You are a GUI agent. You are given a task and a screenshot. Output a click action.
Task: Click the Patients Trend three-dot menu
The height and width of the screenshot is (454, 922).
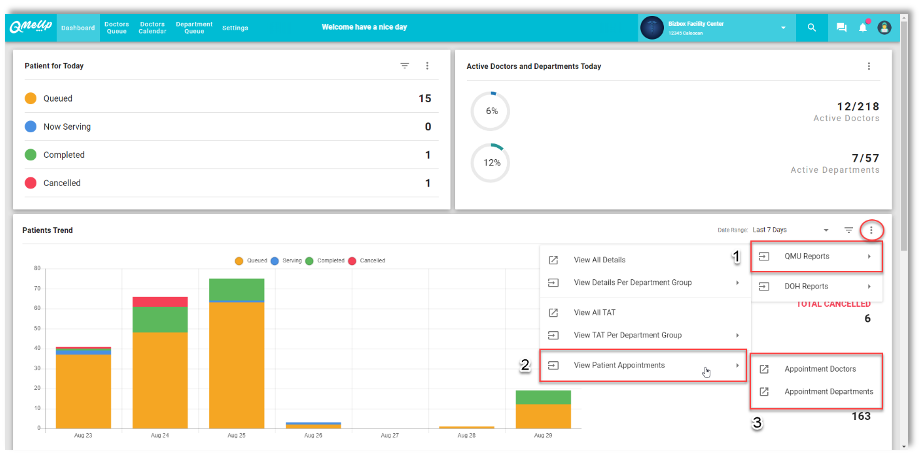click(871, 230)
